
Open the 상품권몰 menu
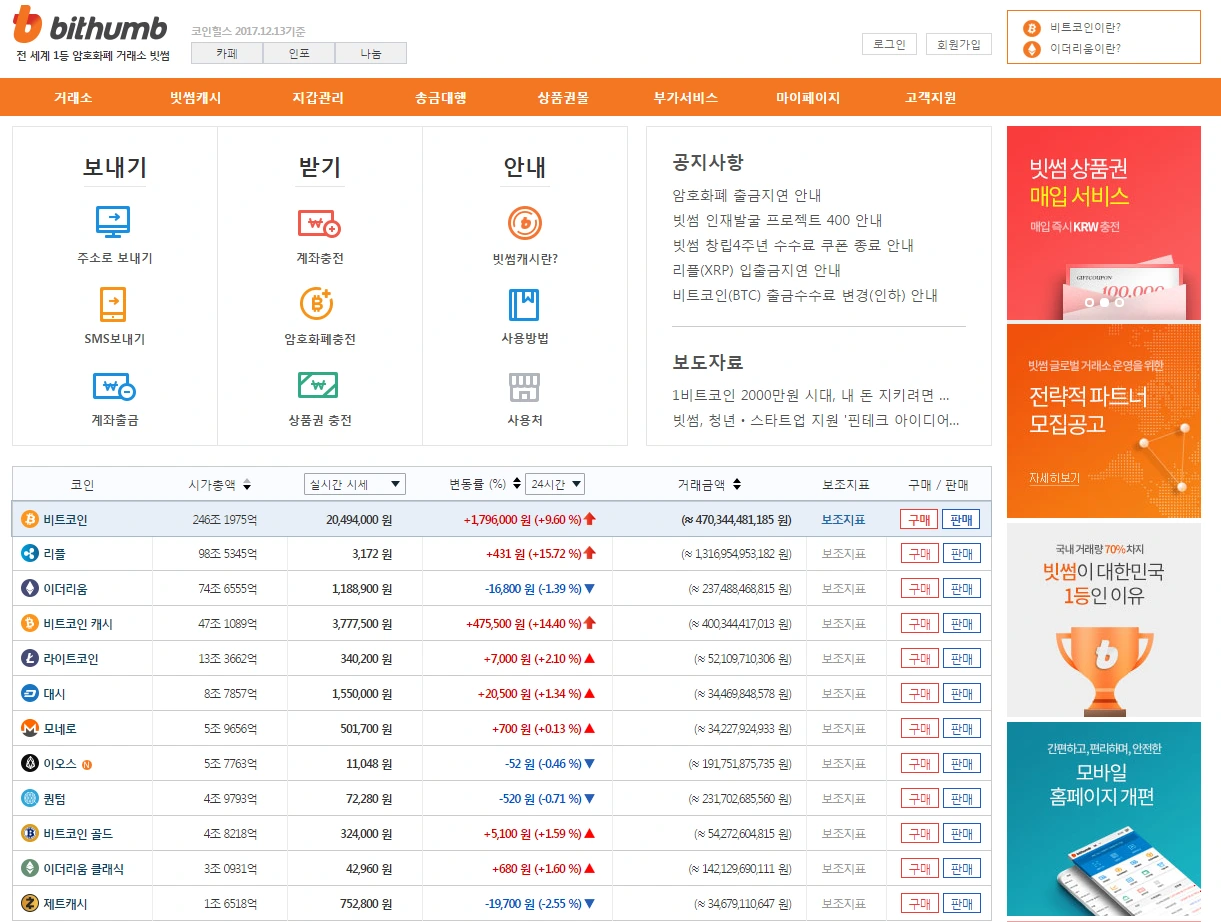point(563,98)
